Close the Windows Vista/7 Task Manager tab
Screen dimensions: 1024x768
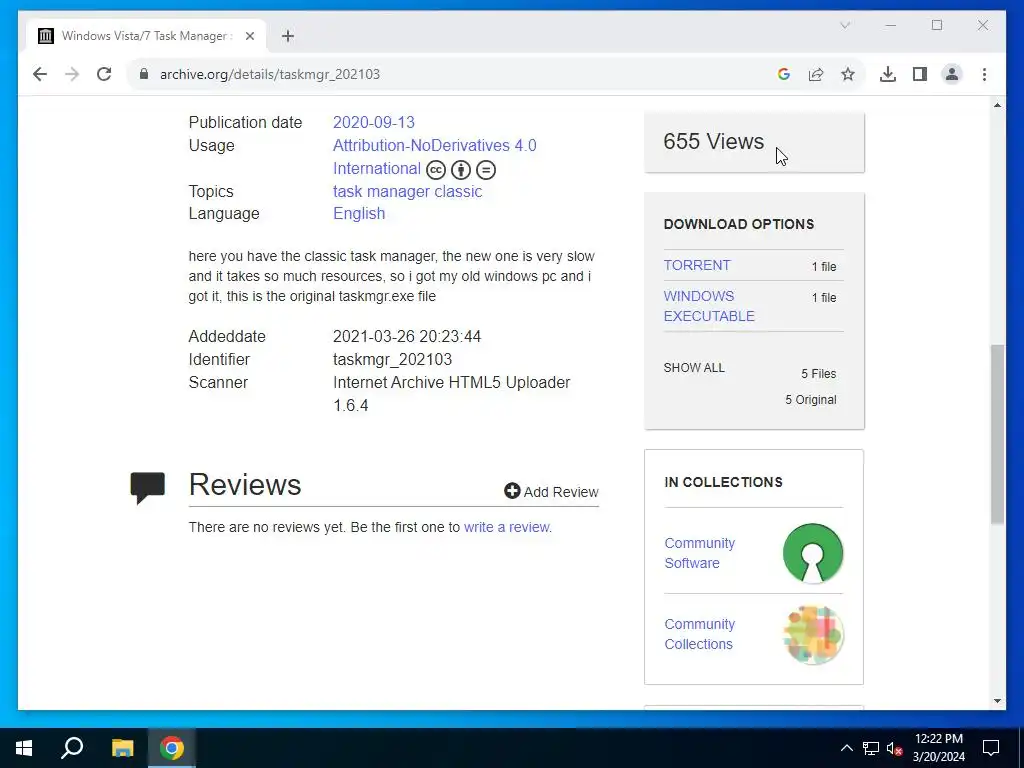tap(249, 36)
